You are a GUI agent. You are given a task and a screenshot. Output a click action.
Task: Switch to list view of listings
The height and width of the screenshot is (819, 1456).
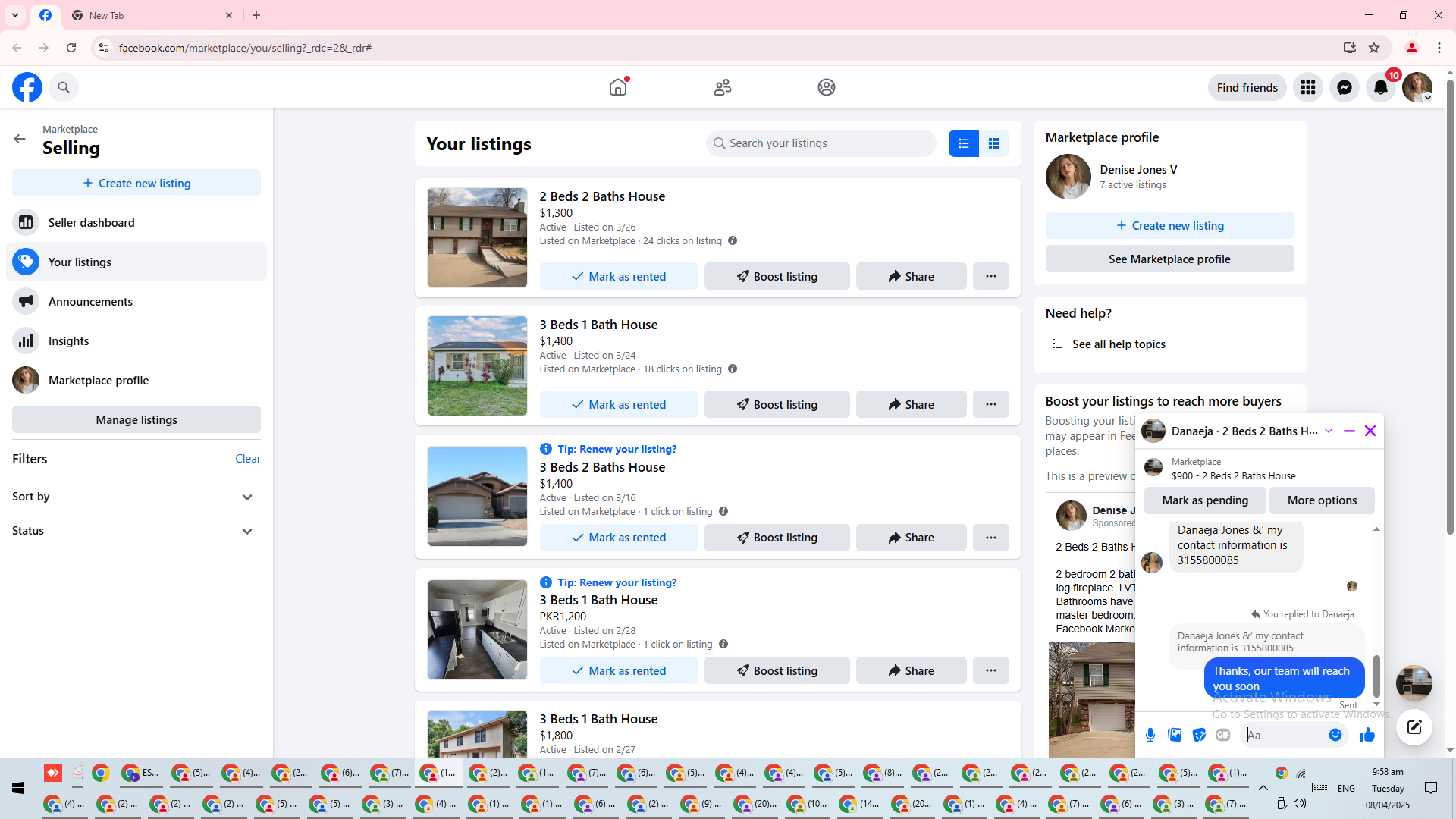(963, 143)
